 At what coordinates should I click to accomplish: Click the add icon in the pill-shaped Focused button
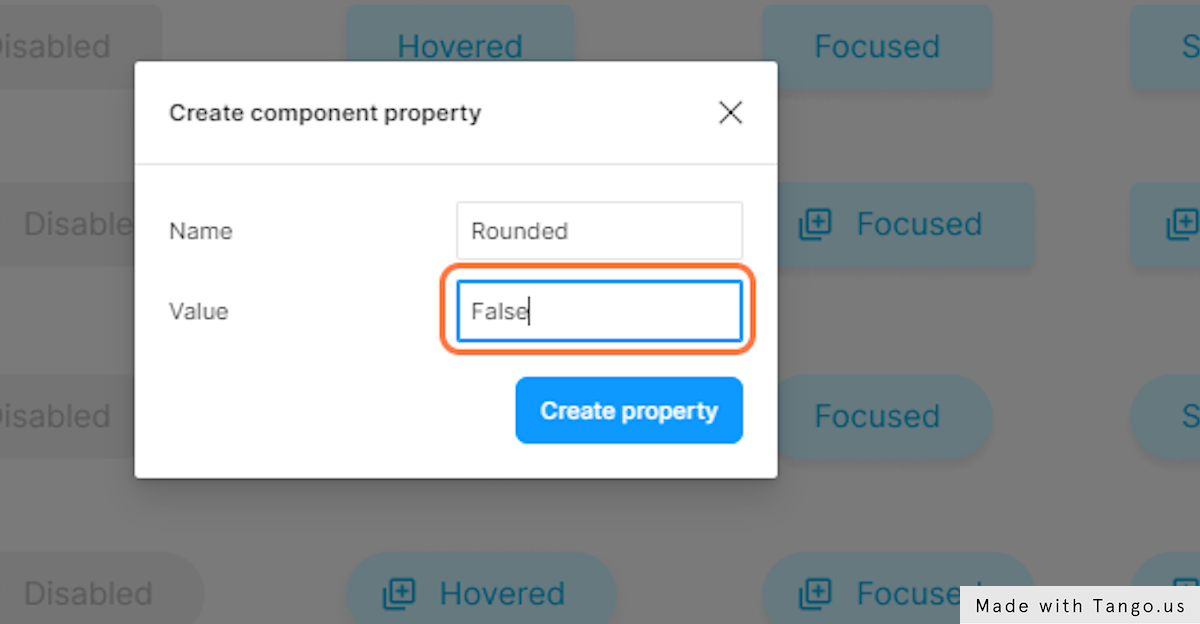(815, 594)
